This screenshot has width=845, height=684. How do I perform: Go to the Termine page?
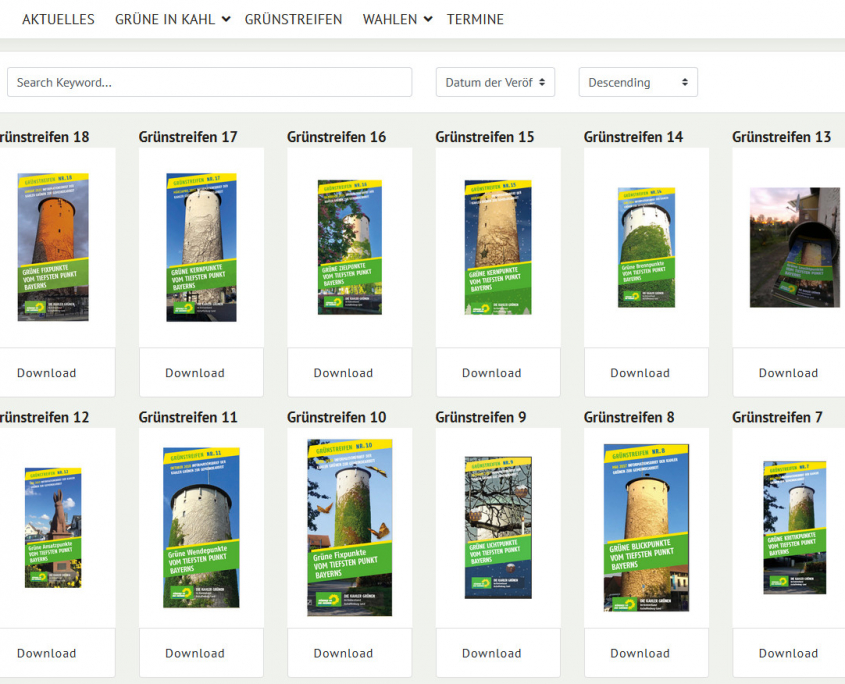tap(475, 19)
